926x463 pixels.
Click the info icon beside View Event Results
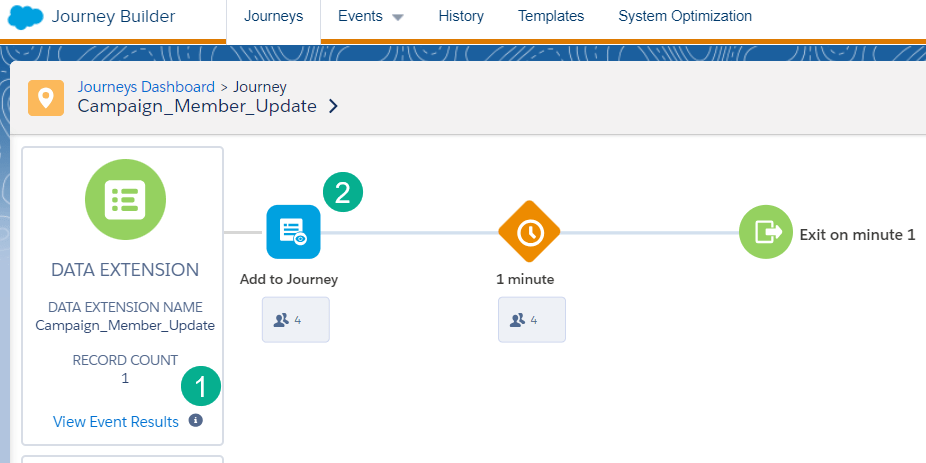(196, 421)
